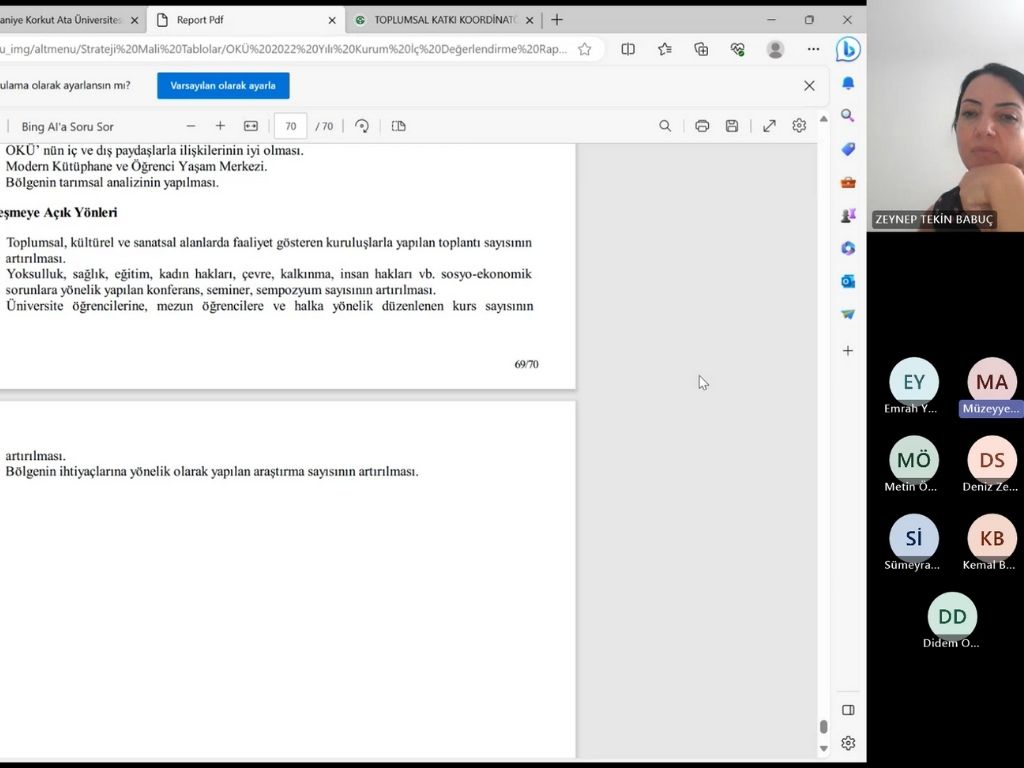Click the PDF zoom out minus icon

point(191,126)
